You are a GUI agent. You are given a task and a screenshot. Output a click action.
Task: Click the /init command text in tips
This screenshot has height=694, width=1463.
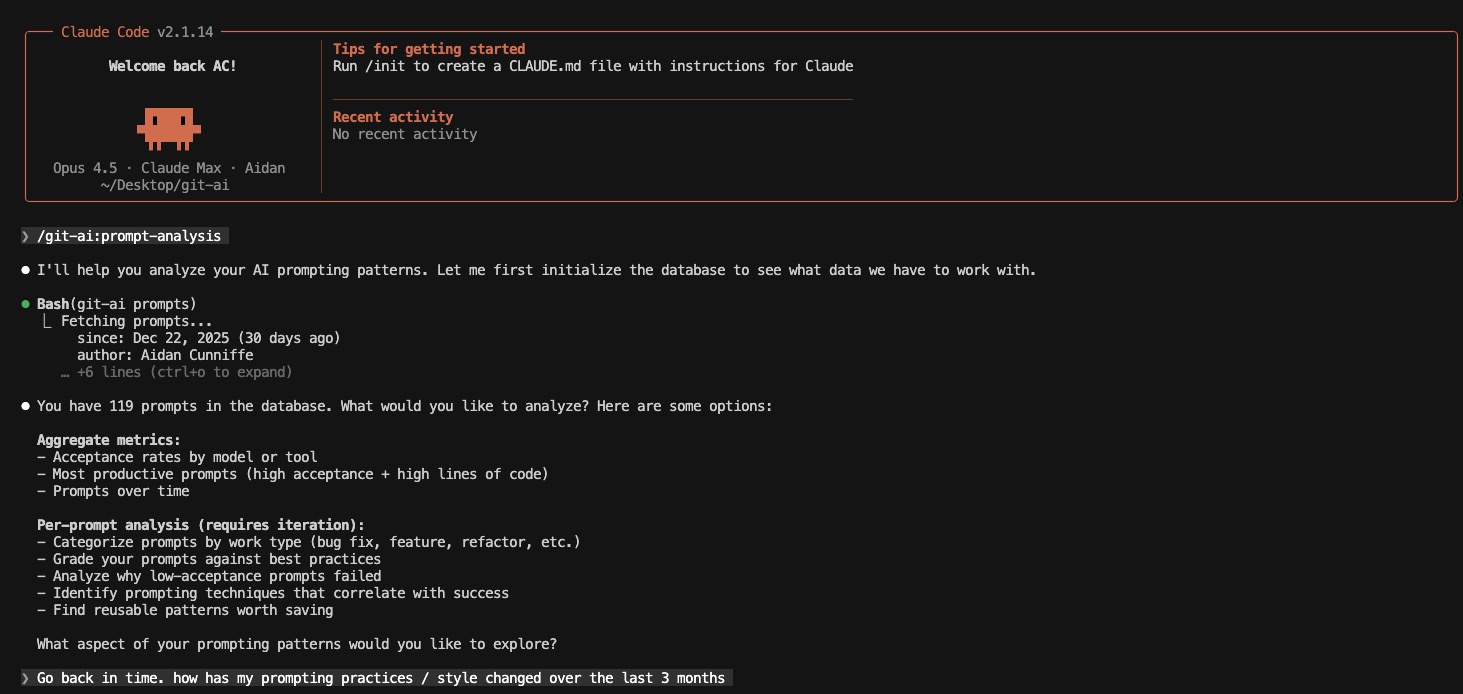point(389,66)
